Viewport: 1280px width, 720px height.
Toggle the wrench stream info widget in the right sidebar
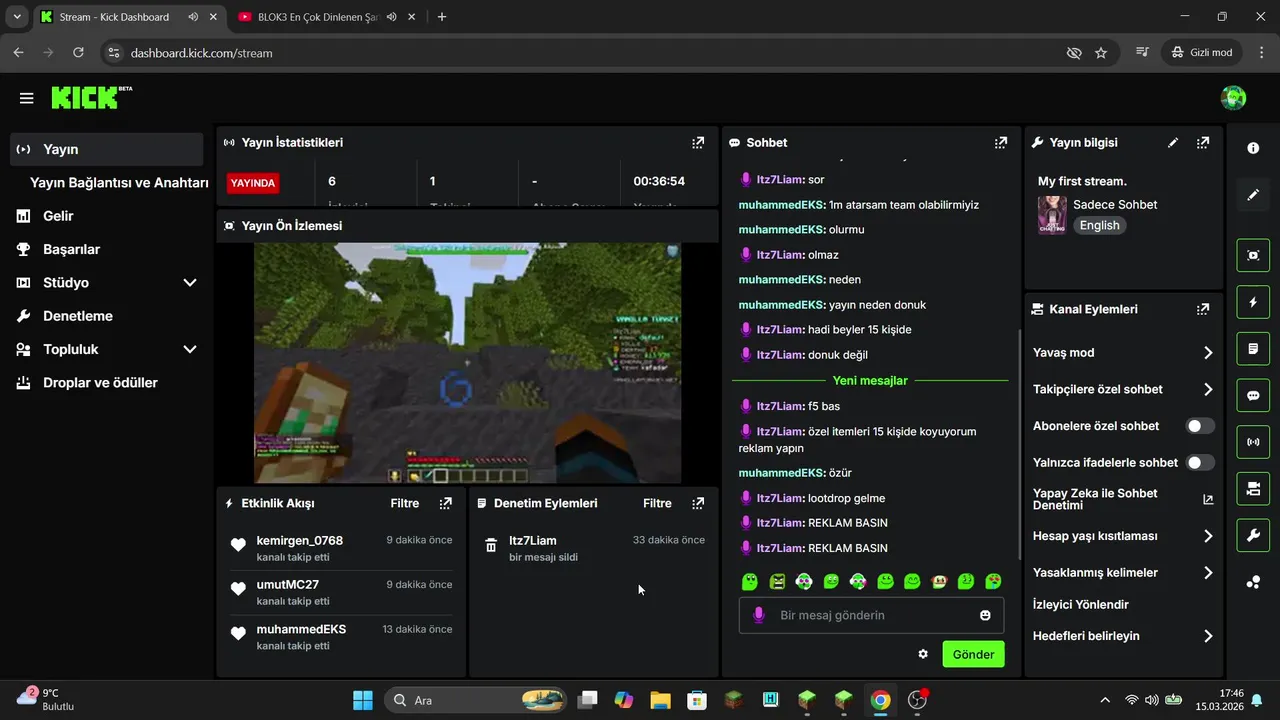pyautogui.click(x=1253, y=535)
